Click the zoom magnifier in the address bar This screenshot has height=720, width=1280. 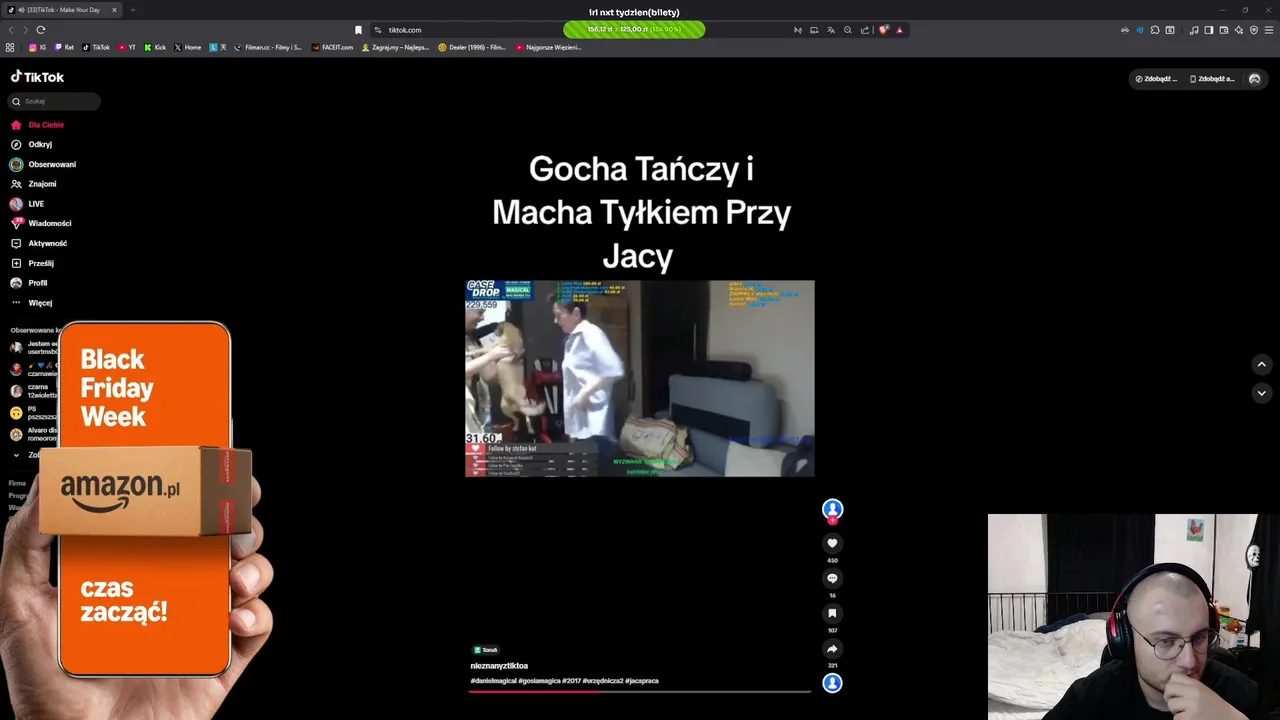tap(848, 30)
